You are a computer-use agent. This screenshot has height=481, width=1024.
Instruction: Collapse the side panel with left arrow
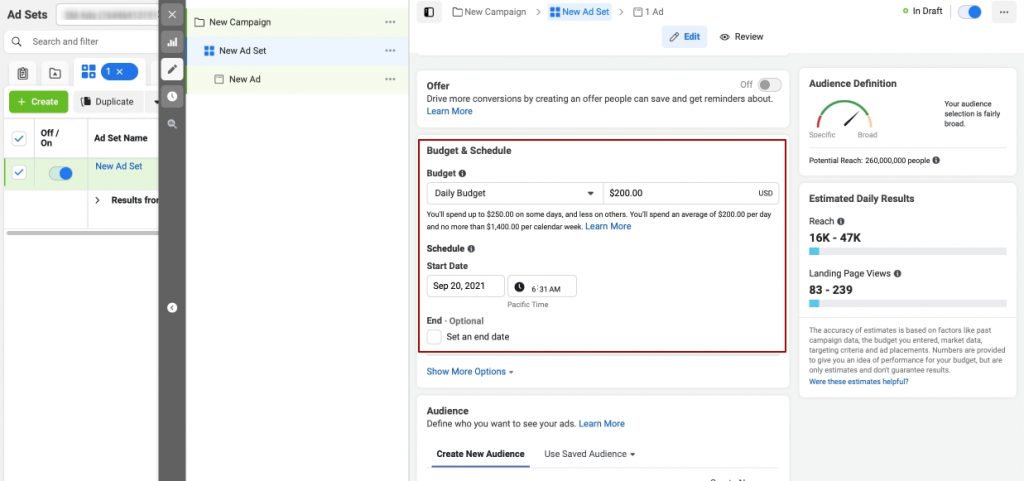[x=172, y=307]
